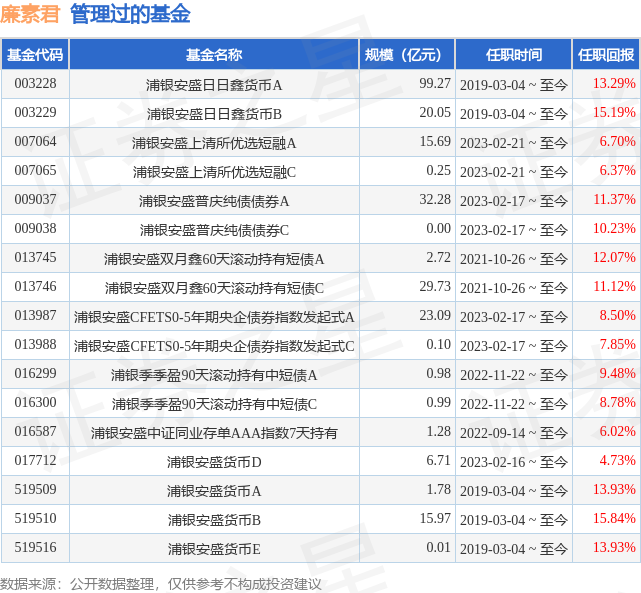
Task: Click fund code 519516
Action: point(35,548)
